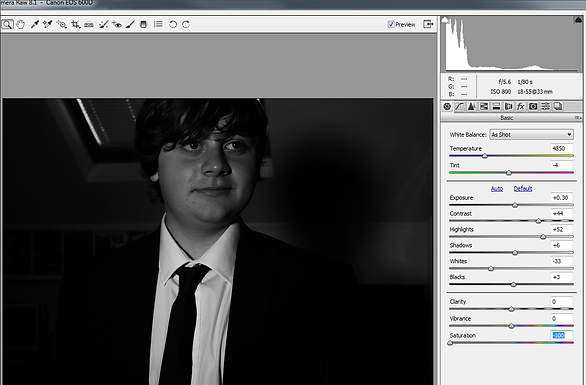Rotate image 90 degrees counterclockwise

click(173, 24)
